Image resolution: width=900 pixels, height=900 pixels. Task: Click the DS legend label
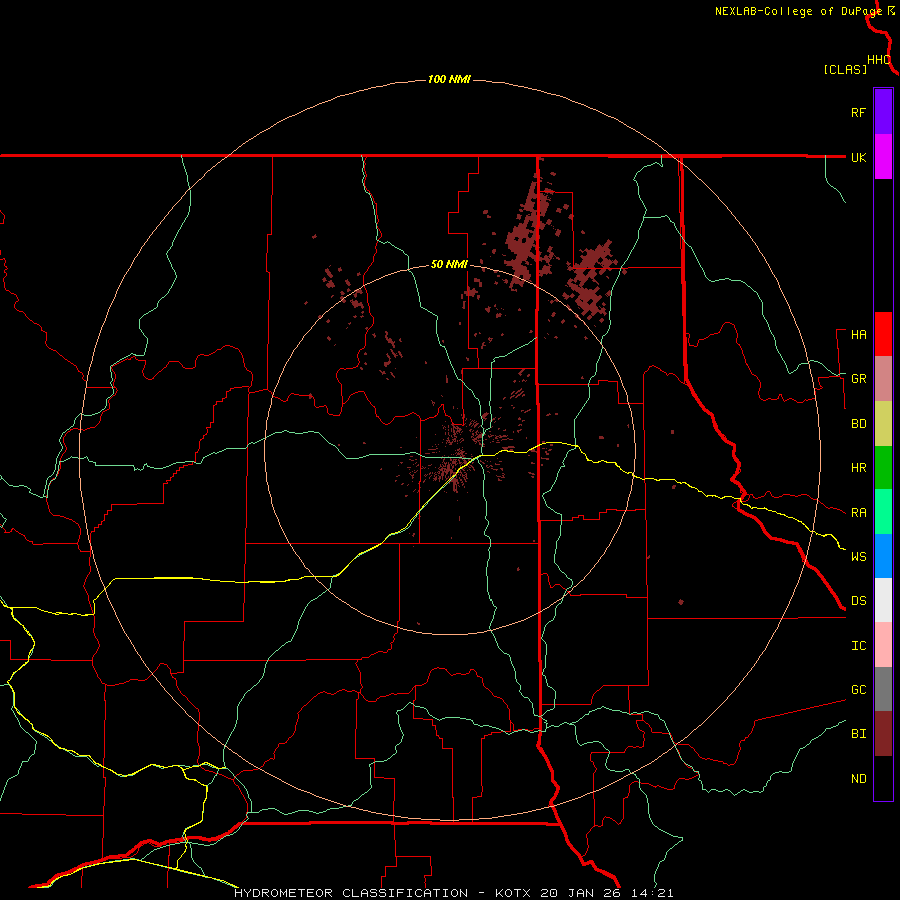click(x=859, y=601)
